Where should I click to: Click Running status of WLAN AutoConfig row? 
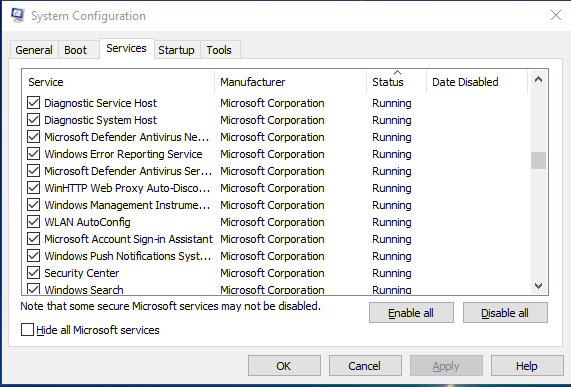coord(392,222)
